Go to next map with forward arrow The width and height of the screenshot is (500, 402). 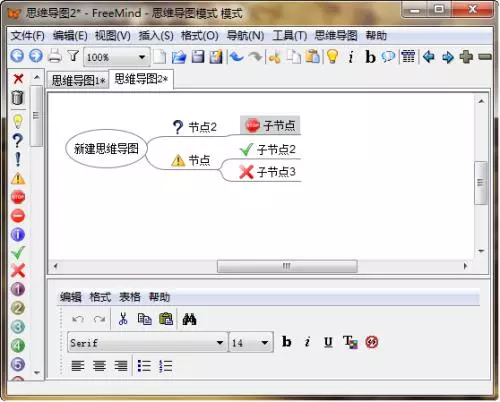(x=36, y=56)
